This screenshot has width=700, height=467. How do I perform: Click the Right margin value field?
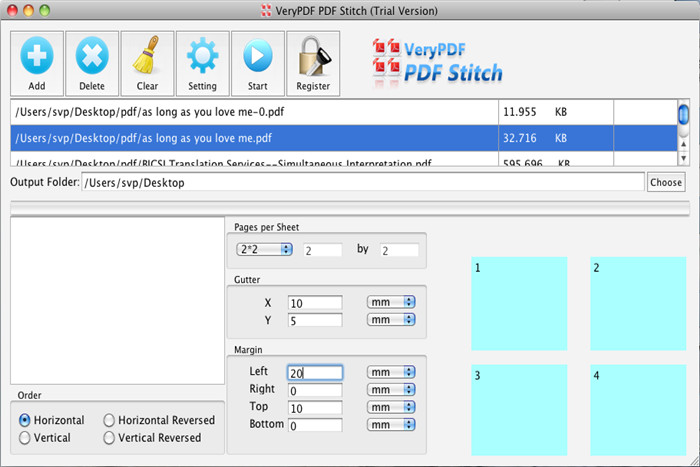(x=315, y=390)
